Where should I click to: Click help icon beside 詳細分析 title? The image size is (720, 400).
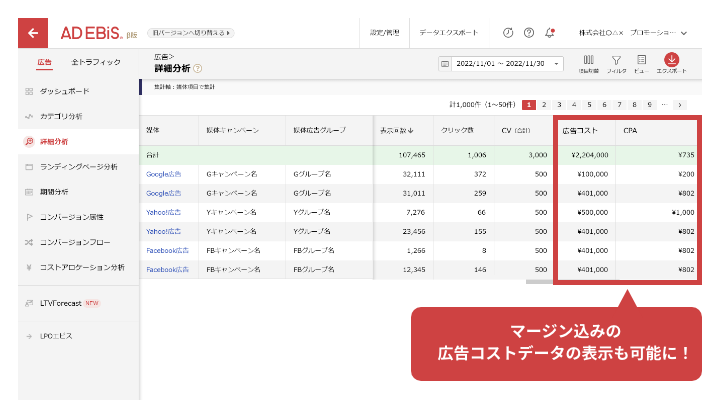(x=198, y=69)
